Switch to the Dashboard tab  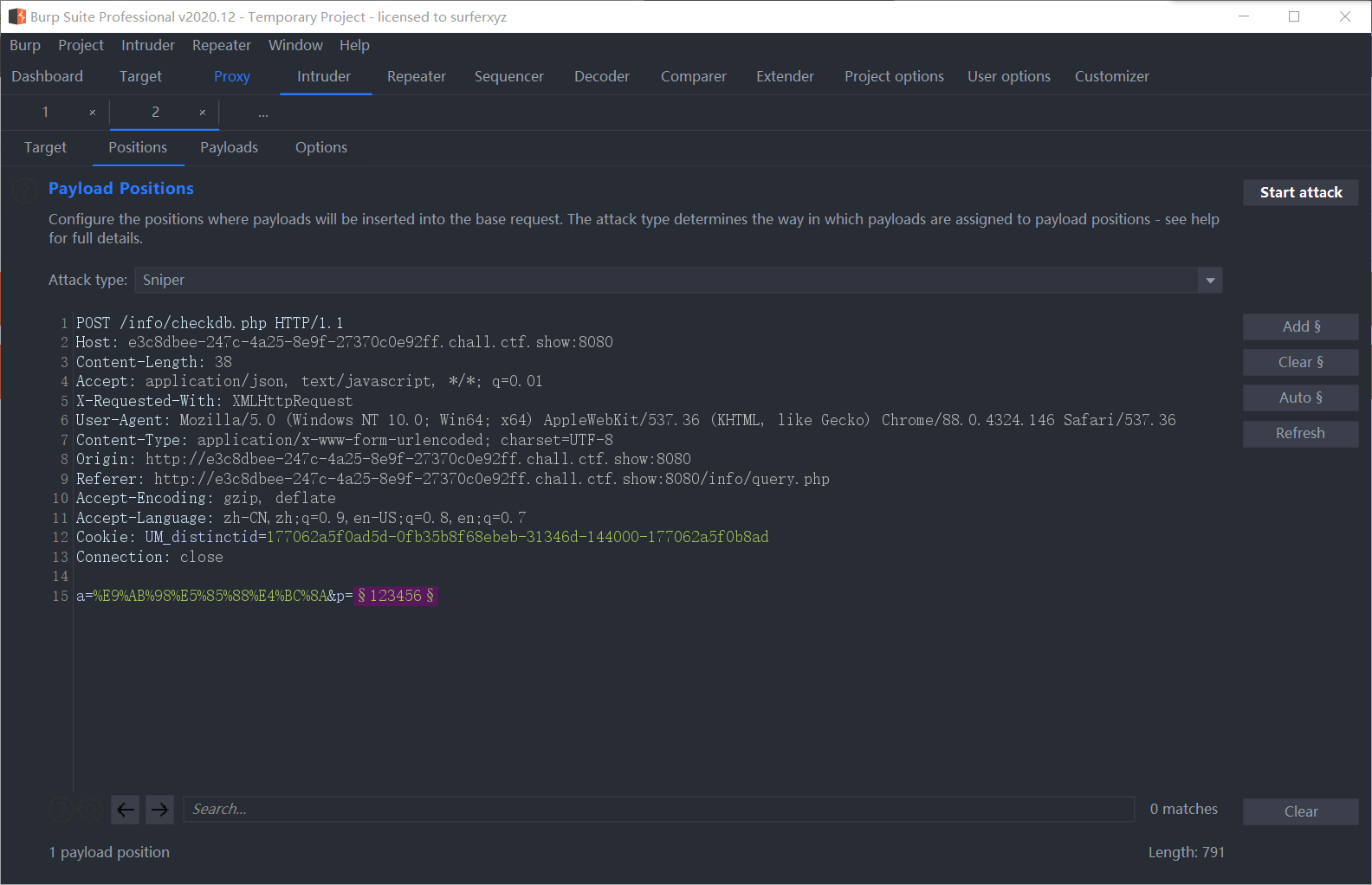click(48, 76)
